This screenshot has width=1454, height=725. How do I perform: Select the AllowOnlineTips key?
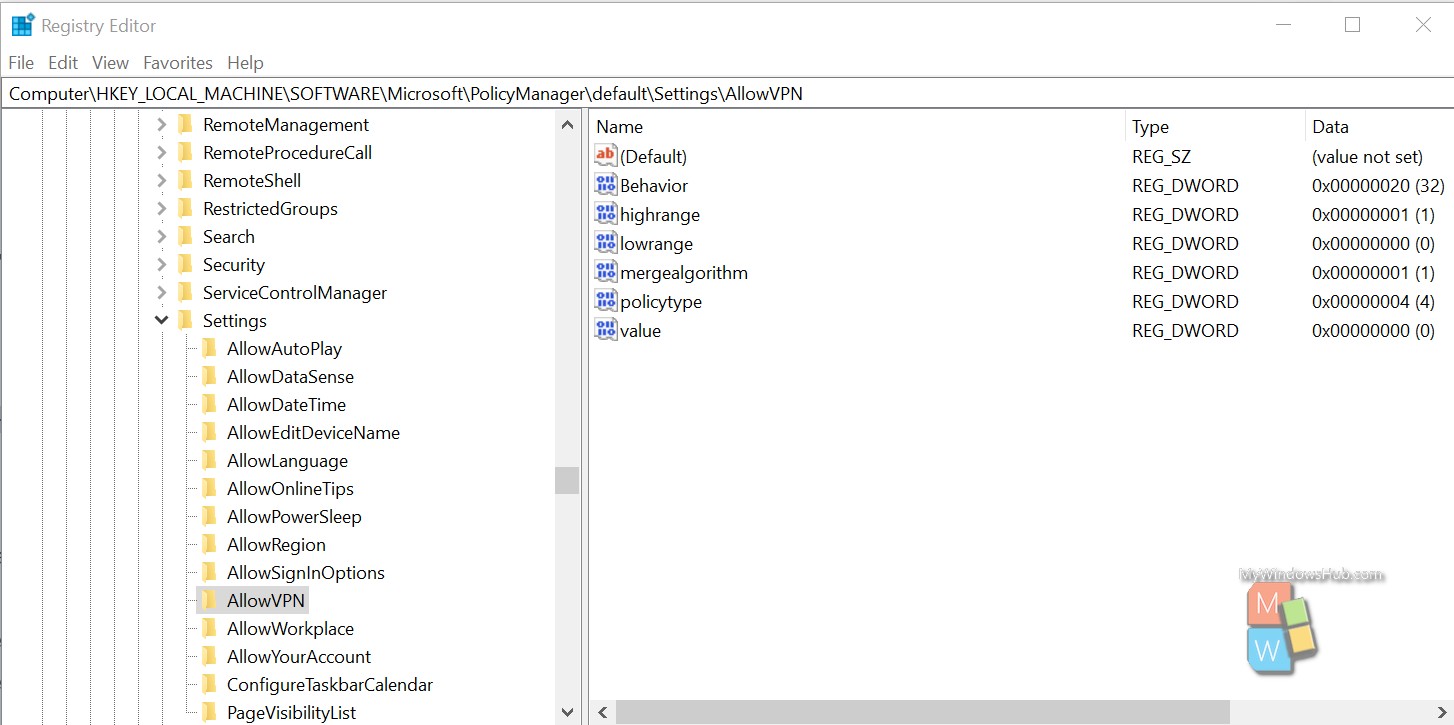tap(290, 488)
